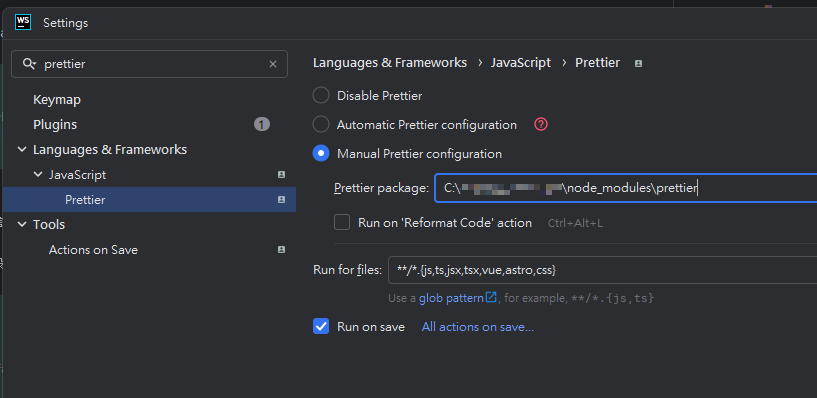Click into the settings search field
This screenshot has height=398, width=817.
149,64
